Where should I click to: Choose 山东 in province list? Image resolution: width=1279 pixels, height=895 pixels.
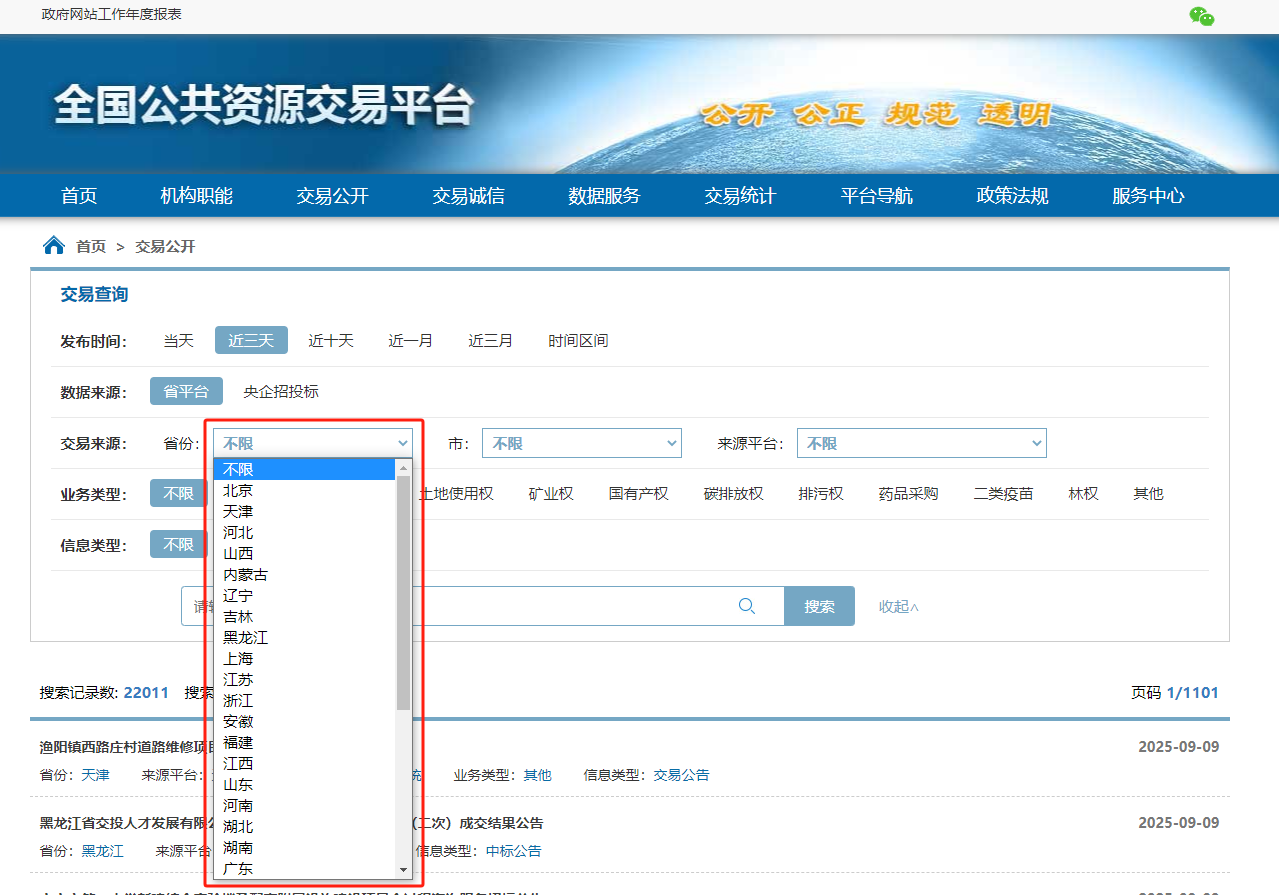[x=305, y=784]
